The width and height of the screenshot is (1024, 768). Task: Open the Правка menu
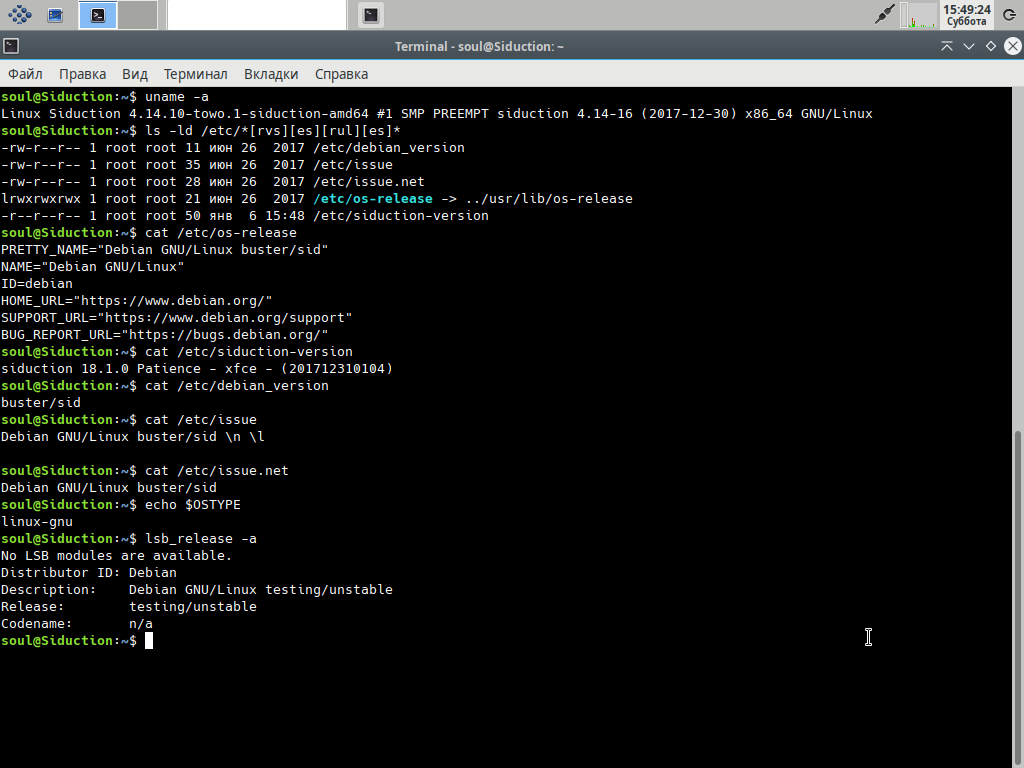click(x=82, y=74)
